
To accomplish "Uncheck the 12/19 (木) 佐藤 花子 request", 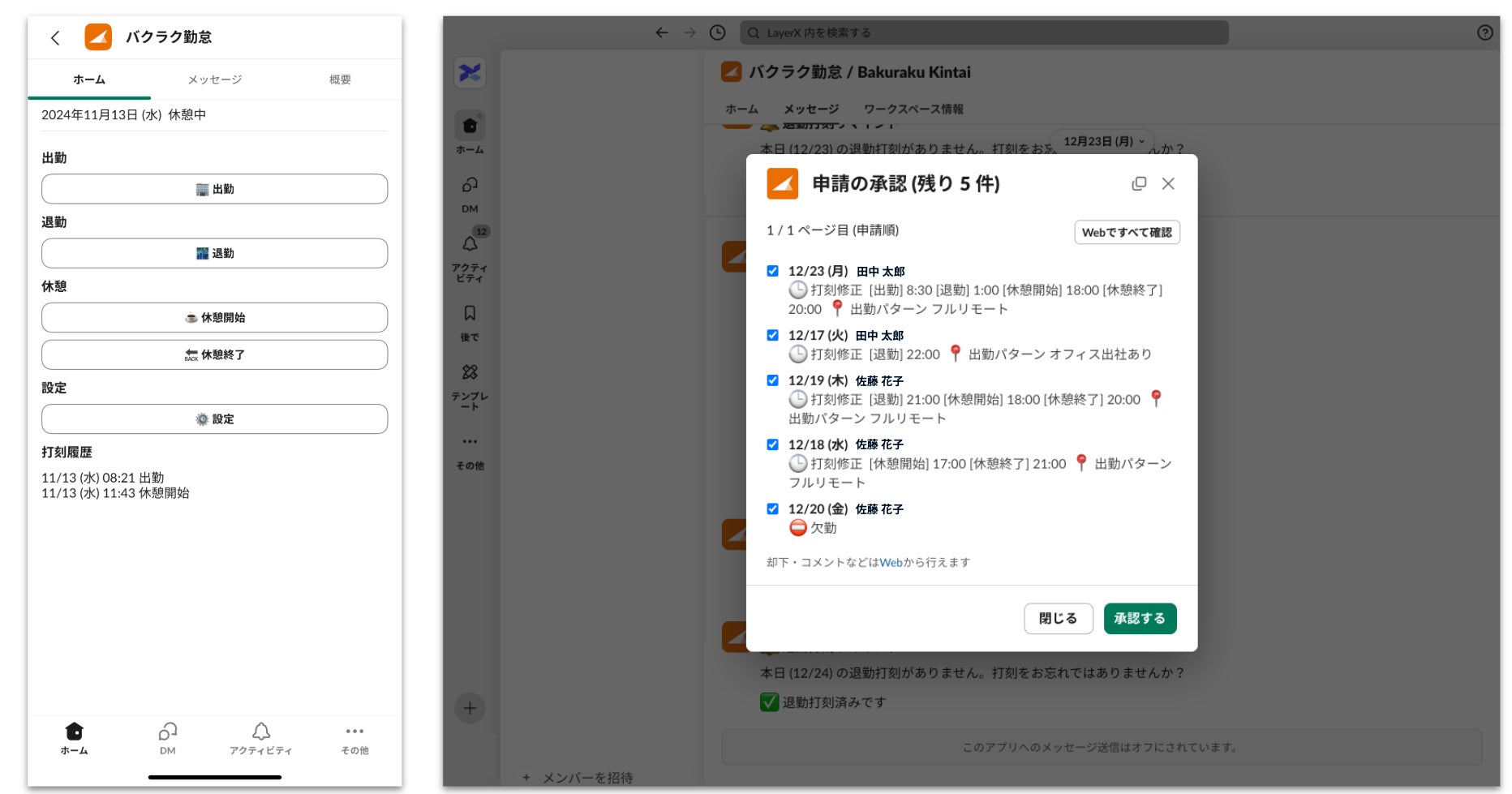I will tap(772, 380).
